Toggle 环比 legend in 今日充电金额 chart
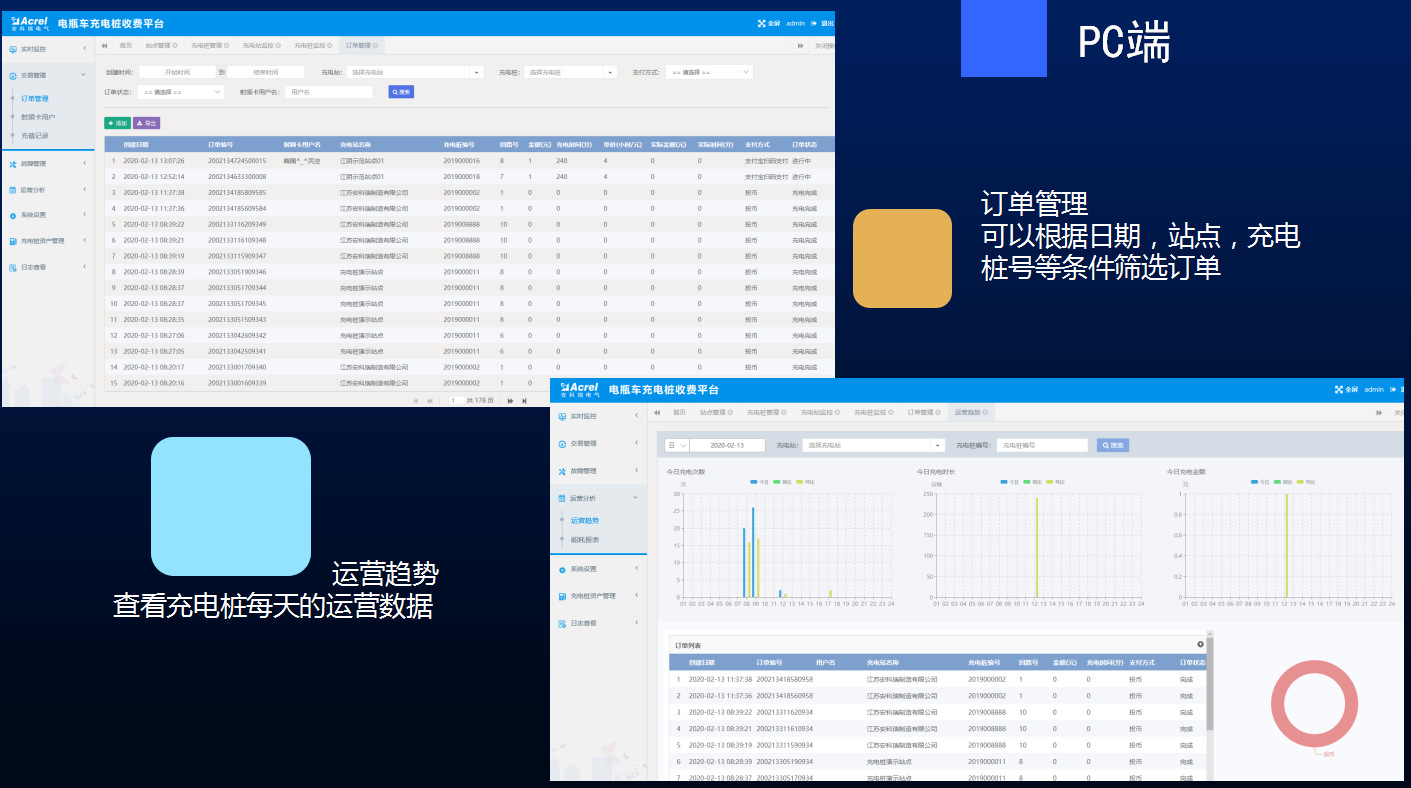Viewport: 1411px width, 788px height. (x=1307, y=482)
